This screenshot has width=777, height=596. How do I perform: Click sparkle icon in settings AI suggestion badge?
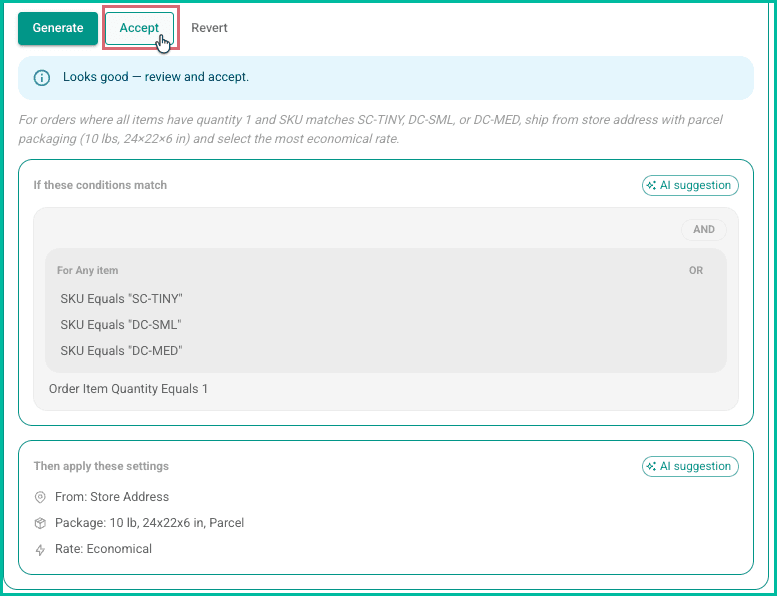[652, 466]
